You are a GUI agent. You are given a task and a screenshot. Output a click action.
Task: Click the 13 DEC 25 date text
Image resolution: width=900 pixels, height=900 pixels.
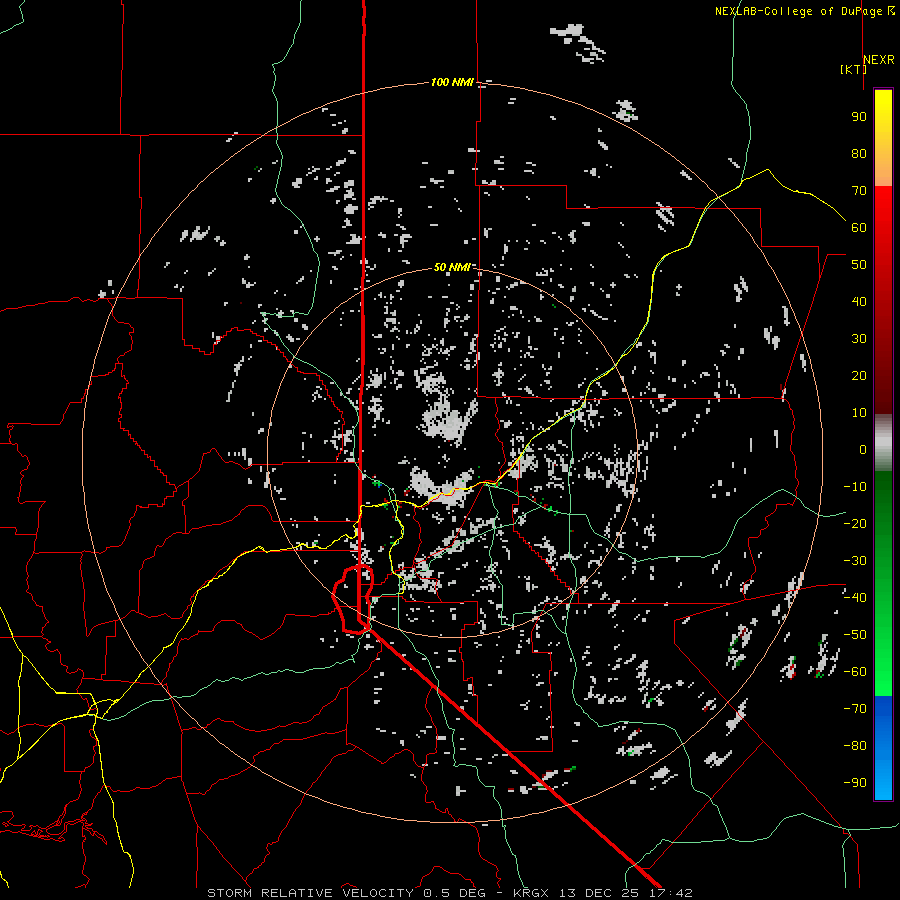click(x=599, y=893)
